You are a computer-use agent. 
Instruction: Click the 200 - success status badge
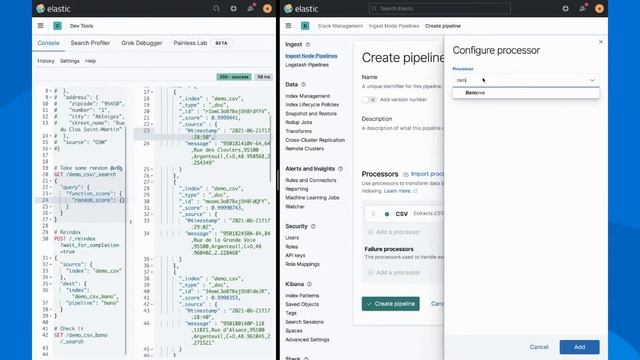click(234, 77)
